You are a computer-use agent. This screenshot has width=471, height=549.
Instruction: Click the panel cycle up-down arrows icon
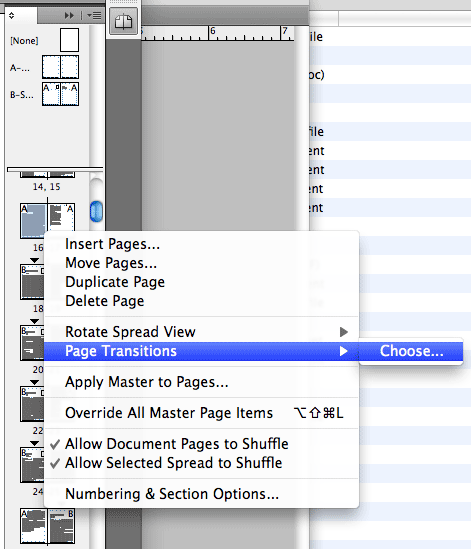[12, 15]
